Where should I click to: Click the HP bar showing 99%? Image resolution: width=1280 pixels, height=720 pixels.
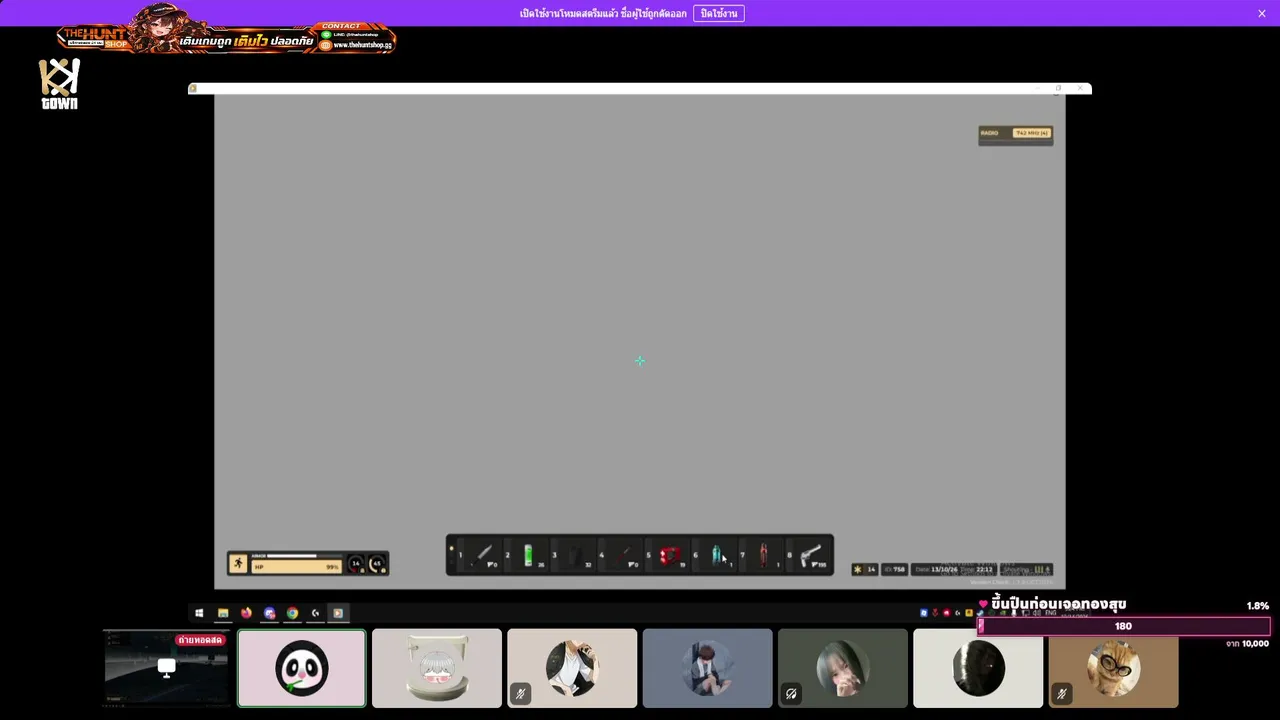(x=296, y=567)
